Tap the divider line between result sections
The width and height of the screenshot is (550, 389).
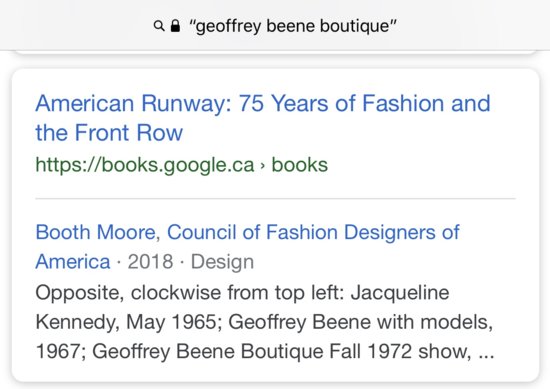(x=275, y=199)
